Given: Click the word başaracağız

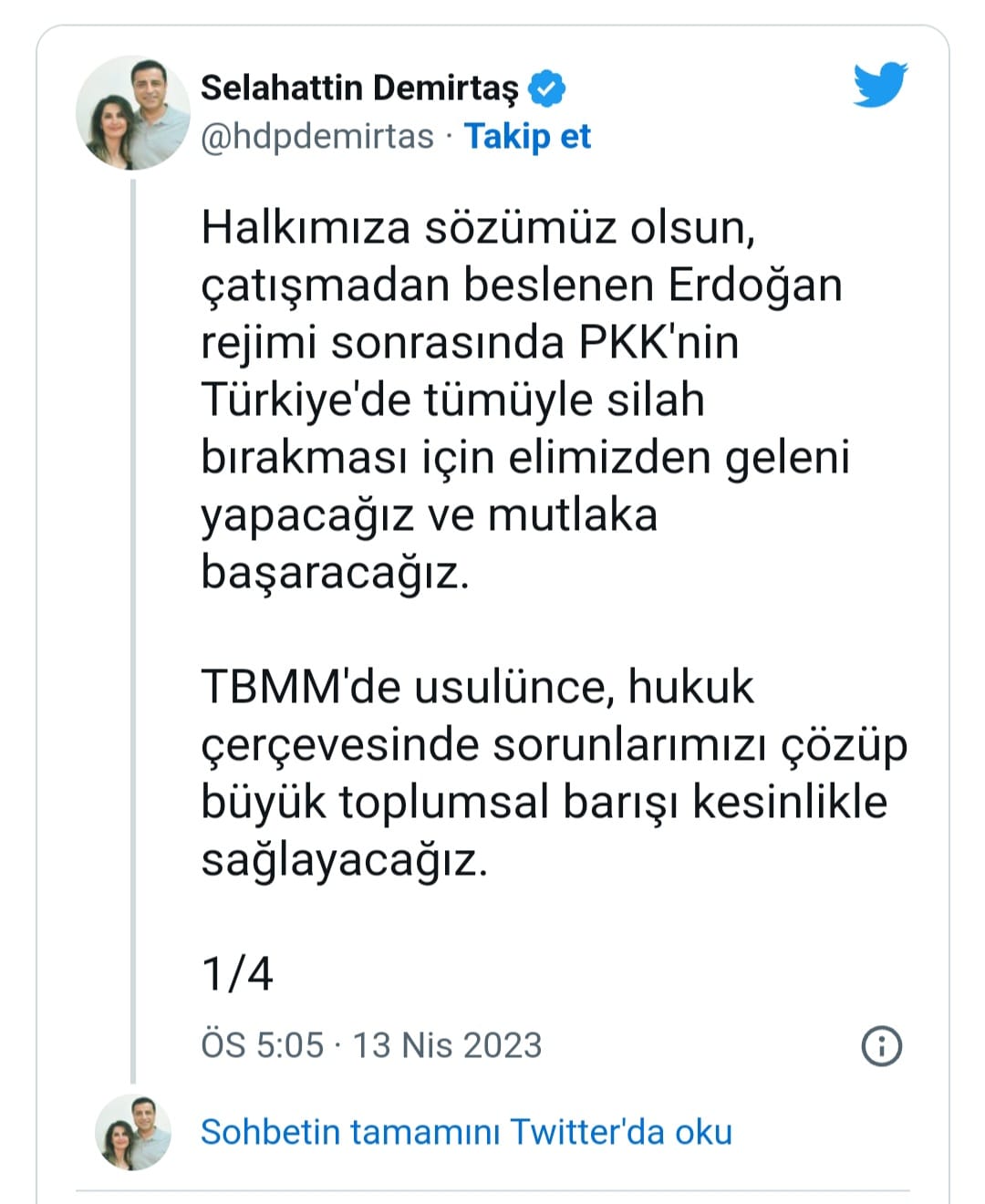Looking at the screenshot, I should coord(335,573).
